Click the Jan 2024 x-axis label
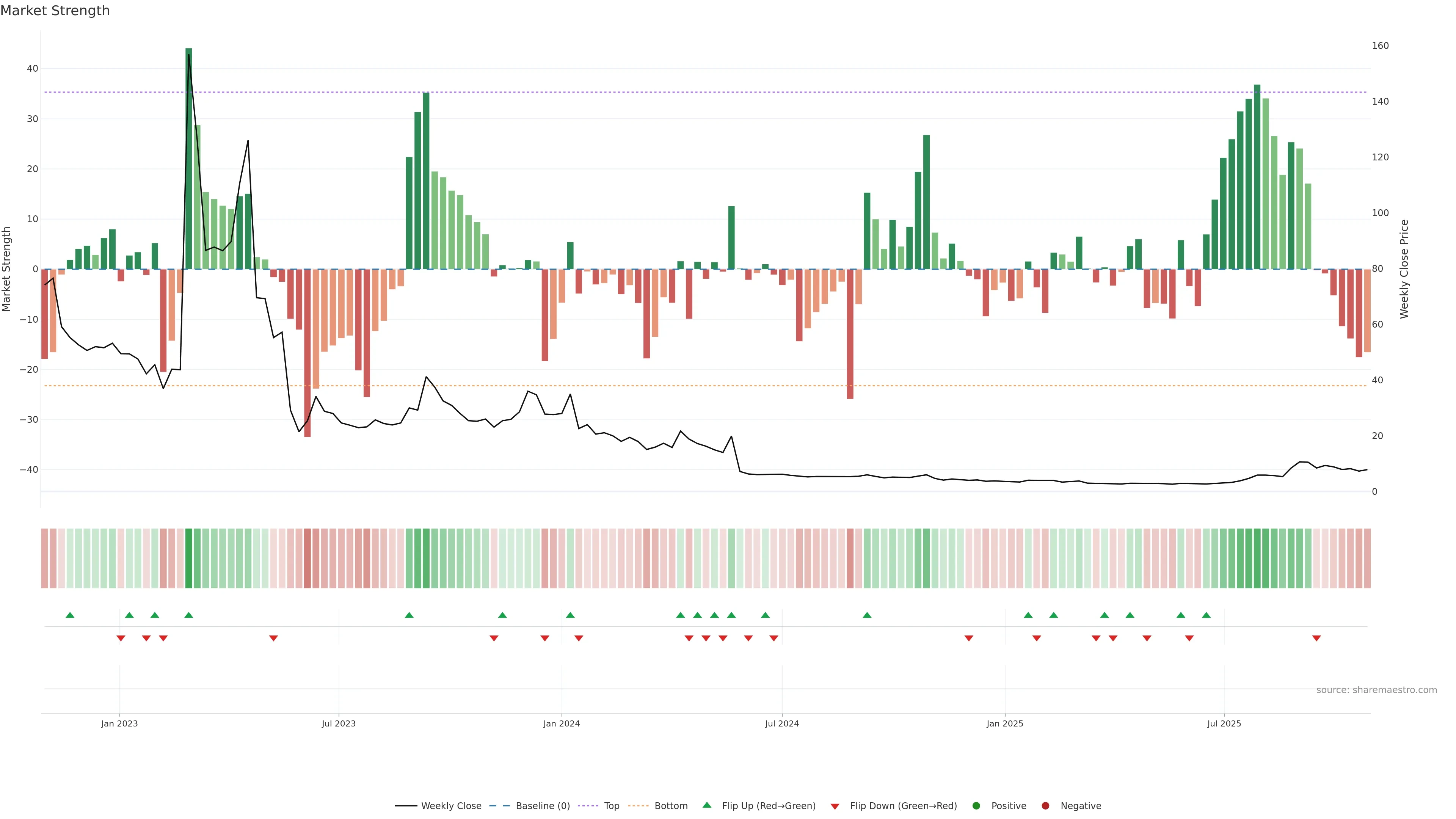The image size is (1456, 819). (561, 723)
